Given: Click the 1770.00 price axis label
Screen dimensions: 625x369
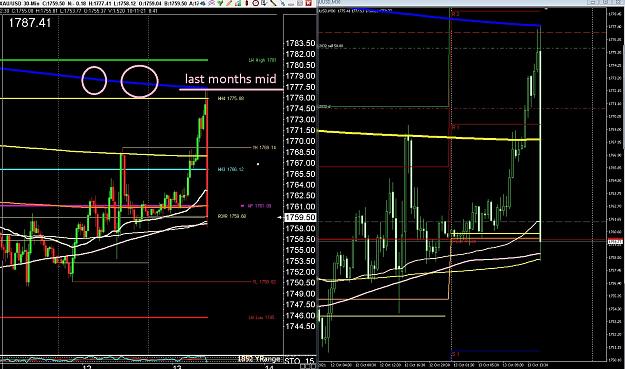Looking at the screenshot, I should (300, 141).
